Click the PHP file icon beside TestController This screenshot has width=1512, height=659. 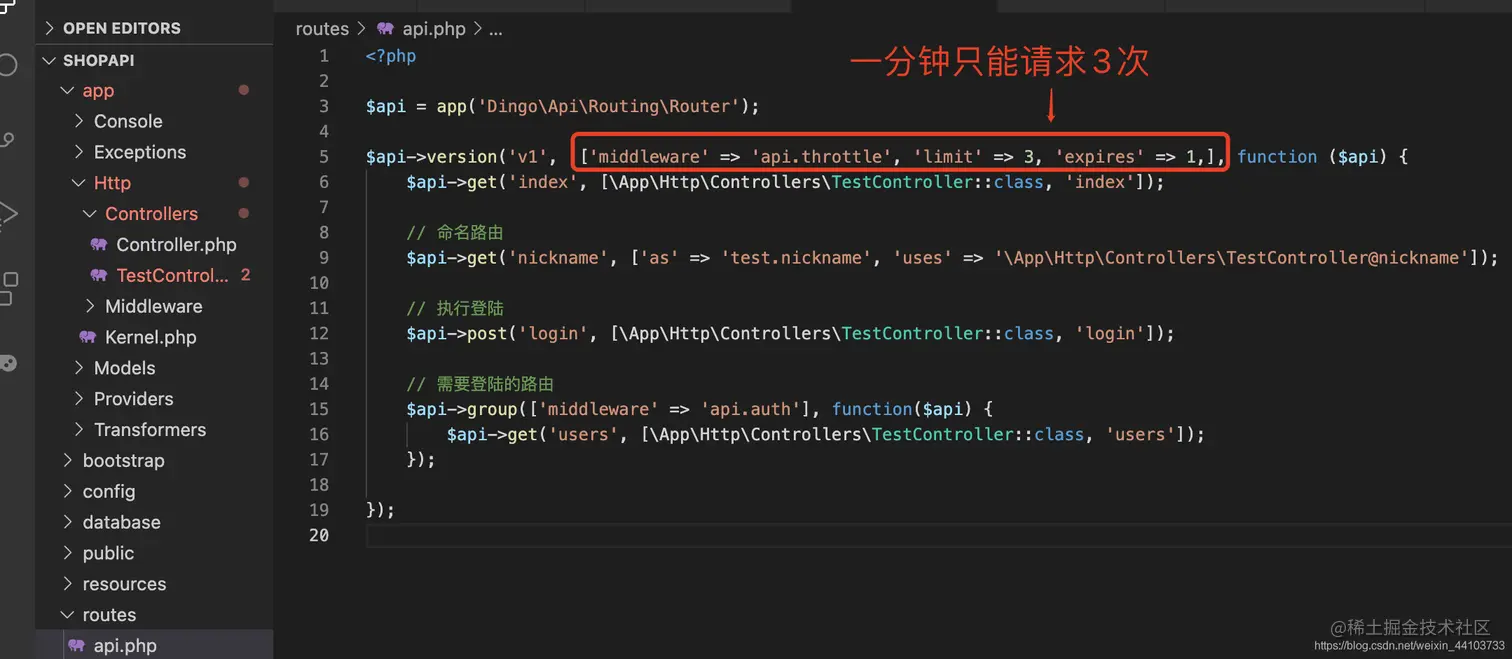[x=99, y=275]
